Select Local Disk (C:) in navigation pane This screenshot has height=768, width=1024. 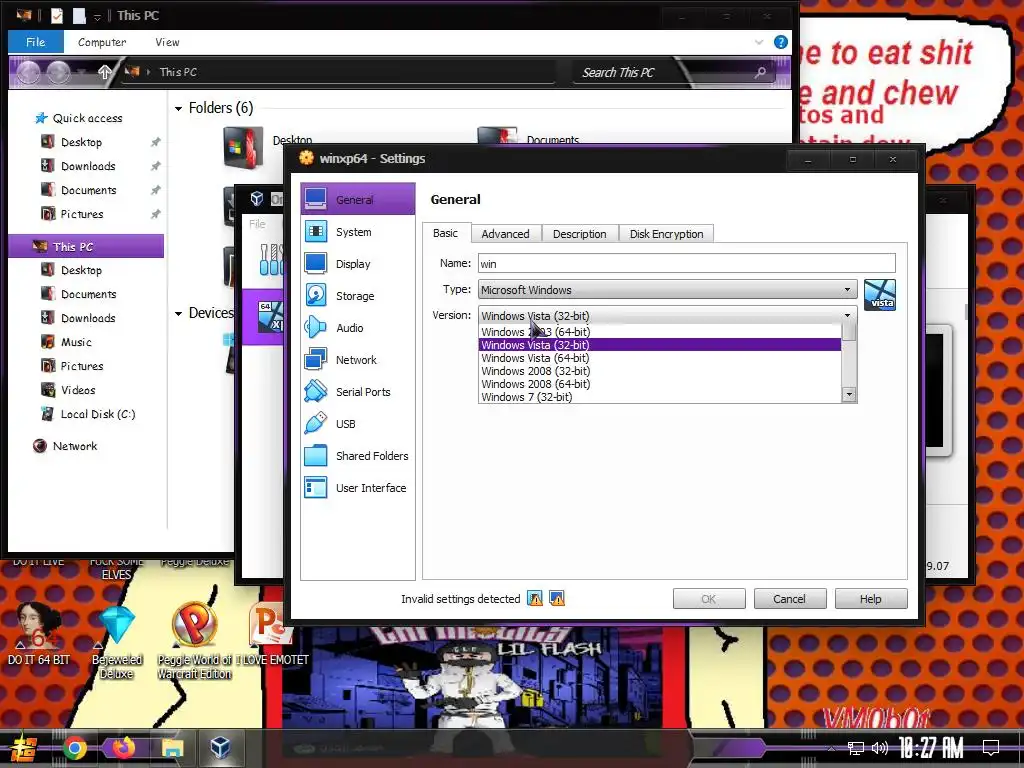[97, 414]
